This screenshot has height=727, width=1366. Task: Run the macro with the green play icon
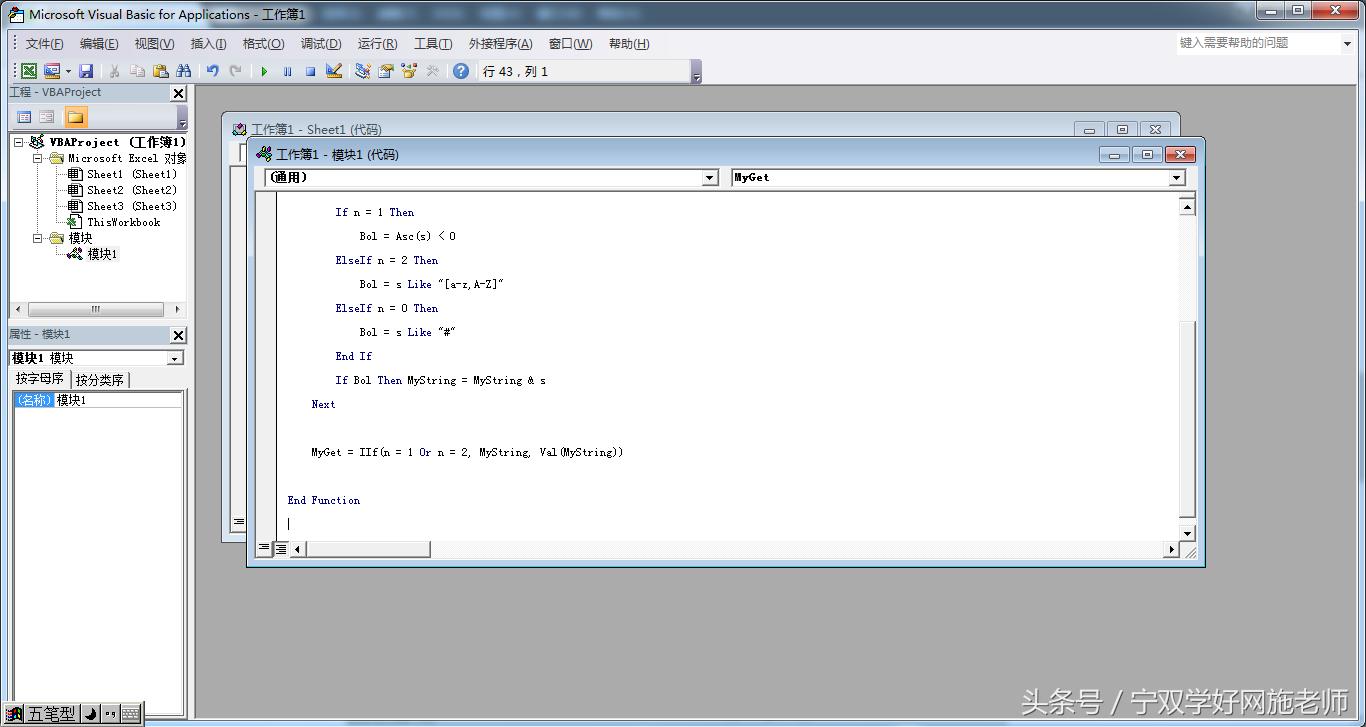pos(264,71)
